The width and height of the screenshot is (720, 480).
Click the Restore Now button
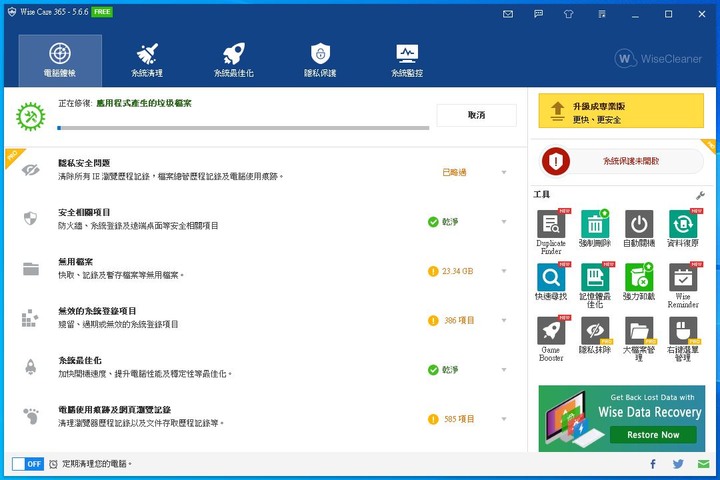click(x=653, y=435)
